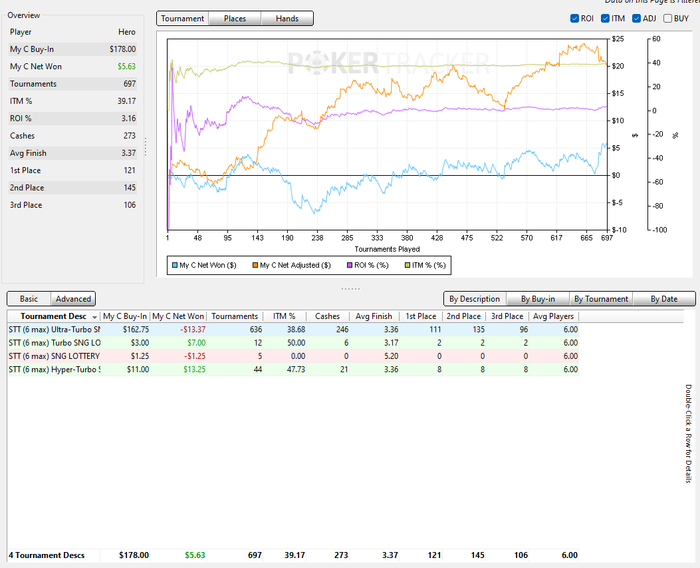Select the STT Ultra-Turbo row
The height and width of the screenshot is (568, 700).
(293, 330)
